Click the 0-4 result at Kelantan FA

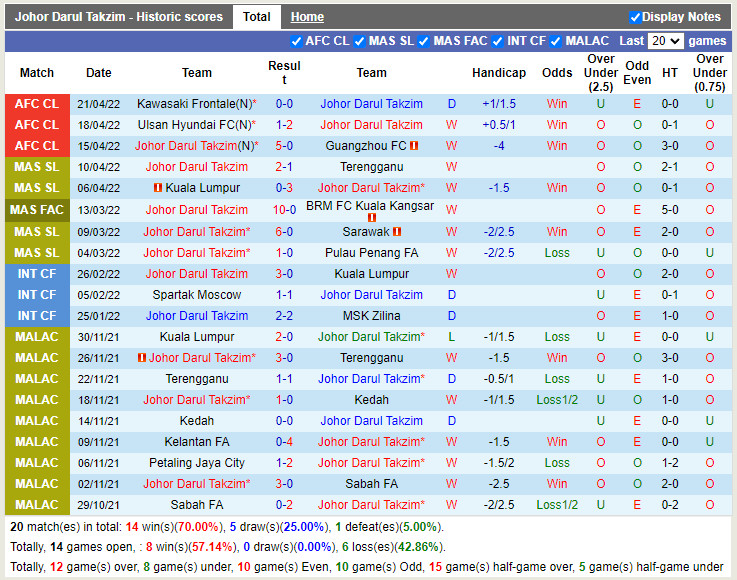click(284, 442)
